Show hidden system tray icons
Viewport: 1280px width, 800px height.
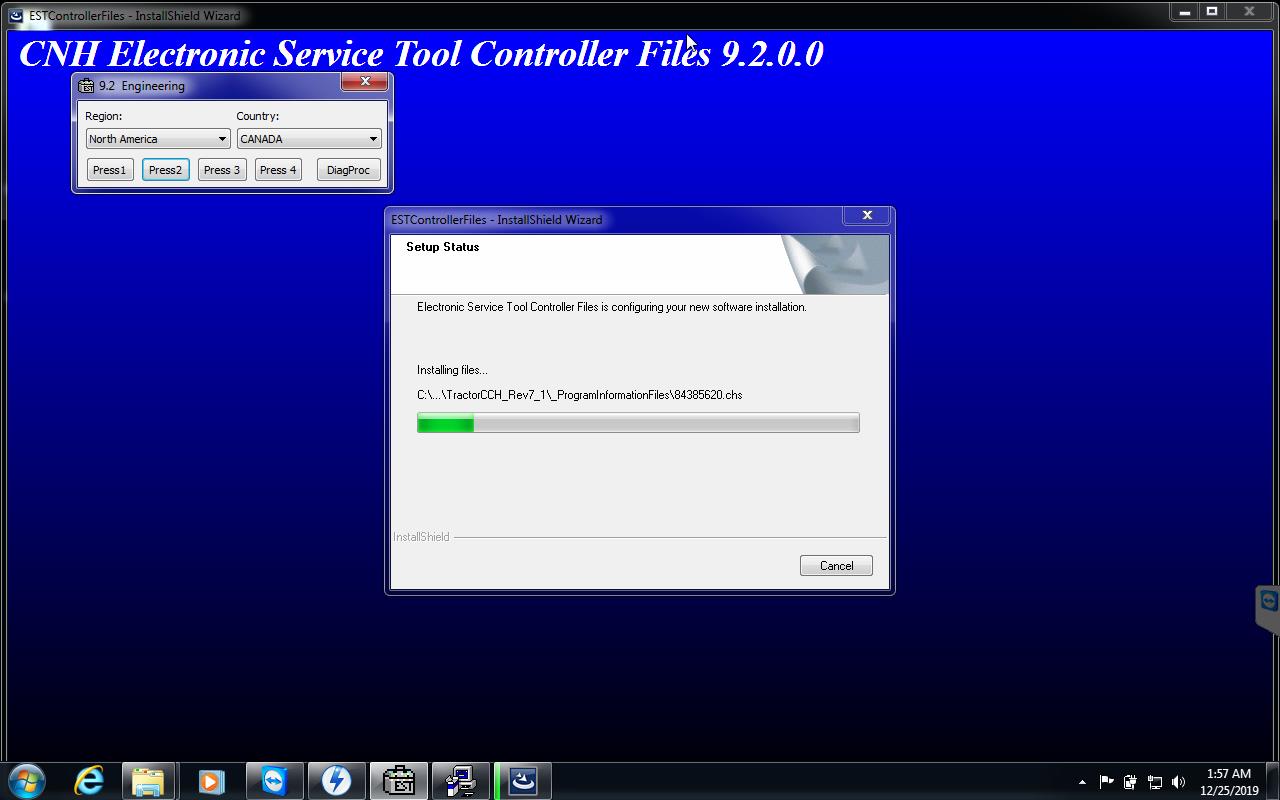1082,782
